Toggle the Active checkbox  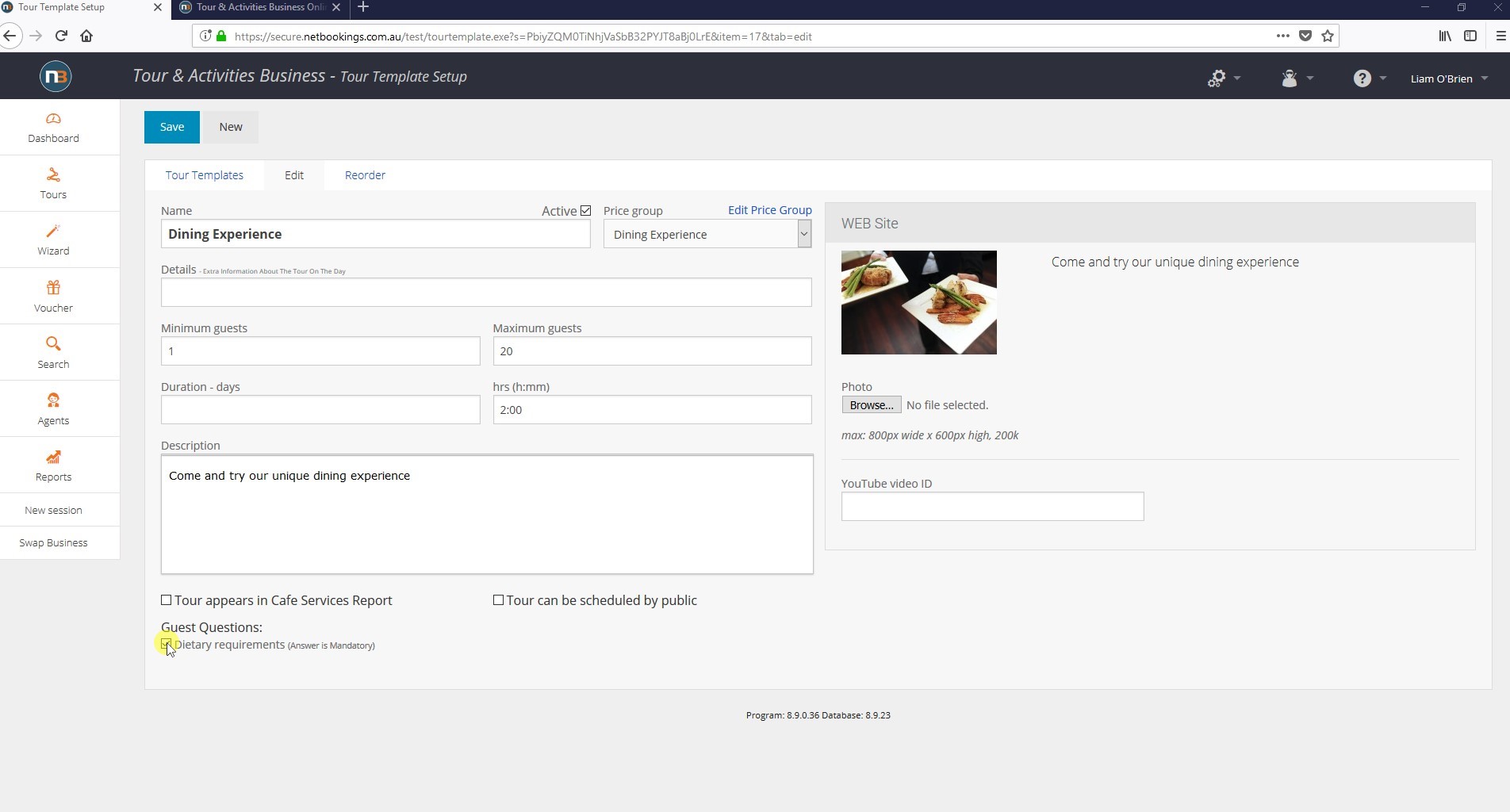(x=585, y=210)
